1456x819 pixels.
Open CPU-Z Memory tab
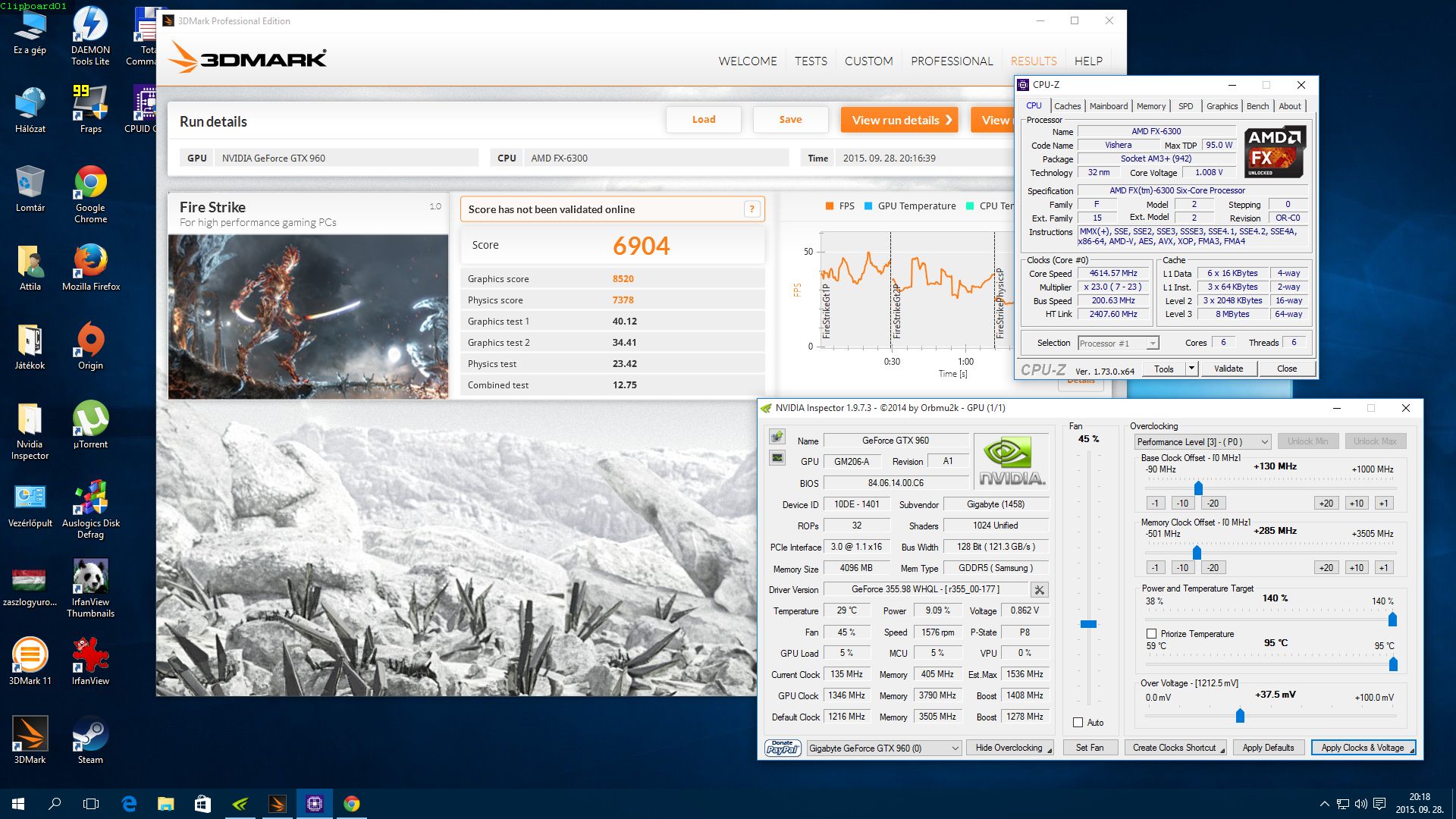click(x=1151, y=106)
